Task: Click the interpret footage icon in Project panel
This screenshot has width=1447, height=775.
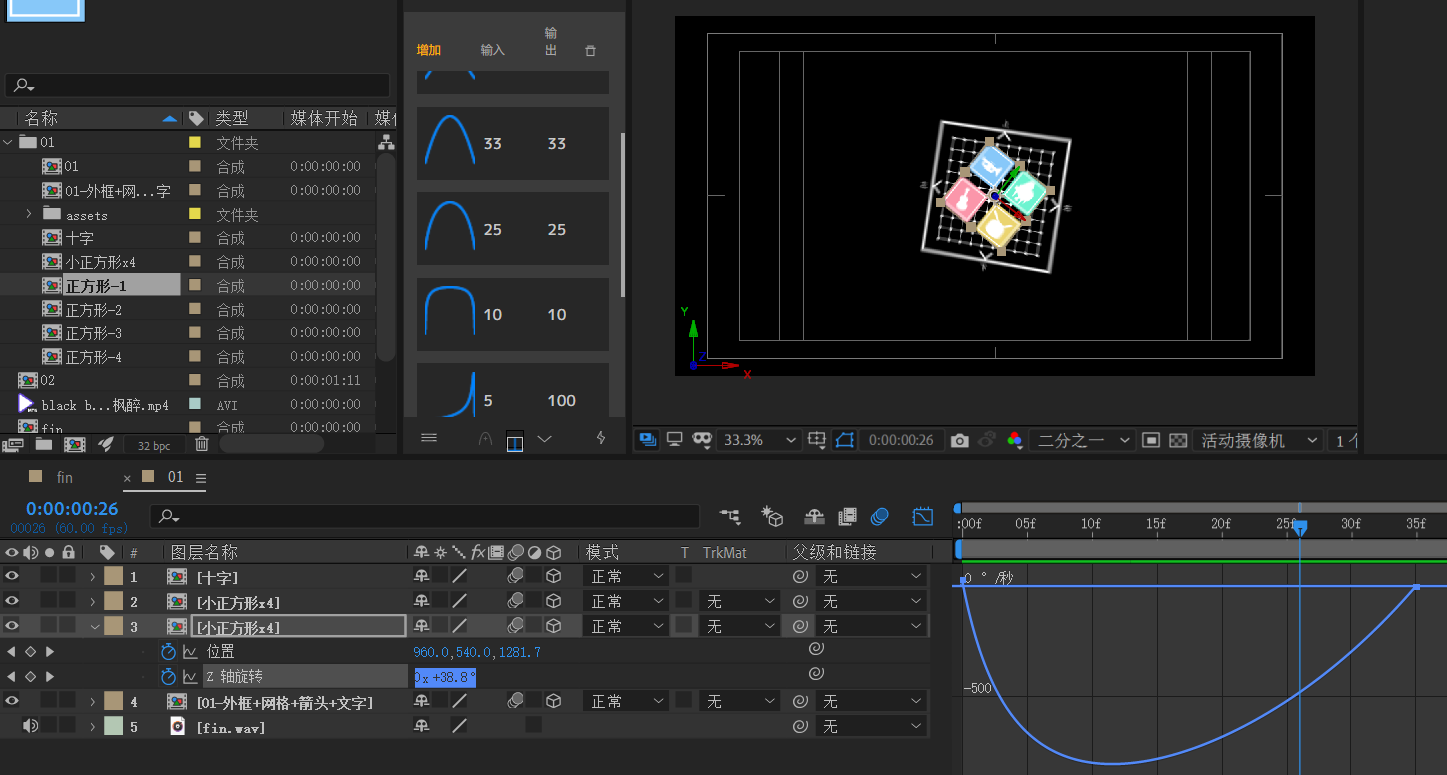Action: pos(13,444)
